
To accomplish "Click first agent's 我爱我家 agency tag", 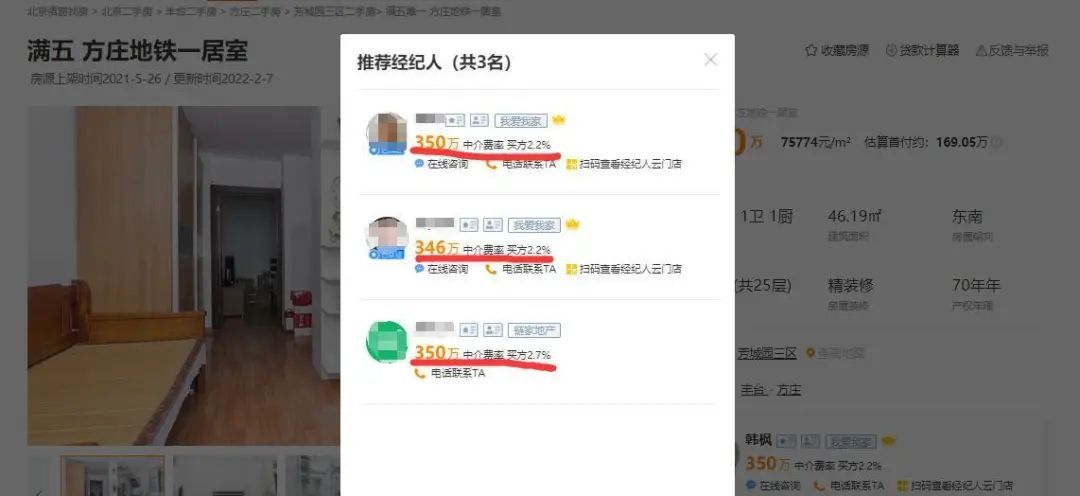I will click(x=521, y=121).
